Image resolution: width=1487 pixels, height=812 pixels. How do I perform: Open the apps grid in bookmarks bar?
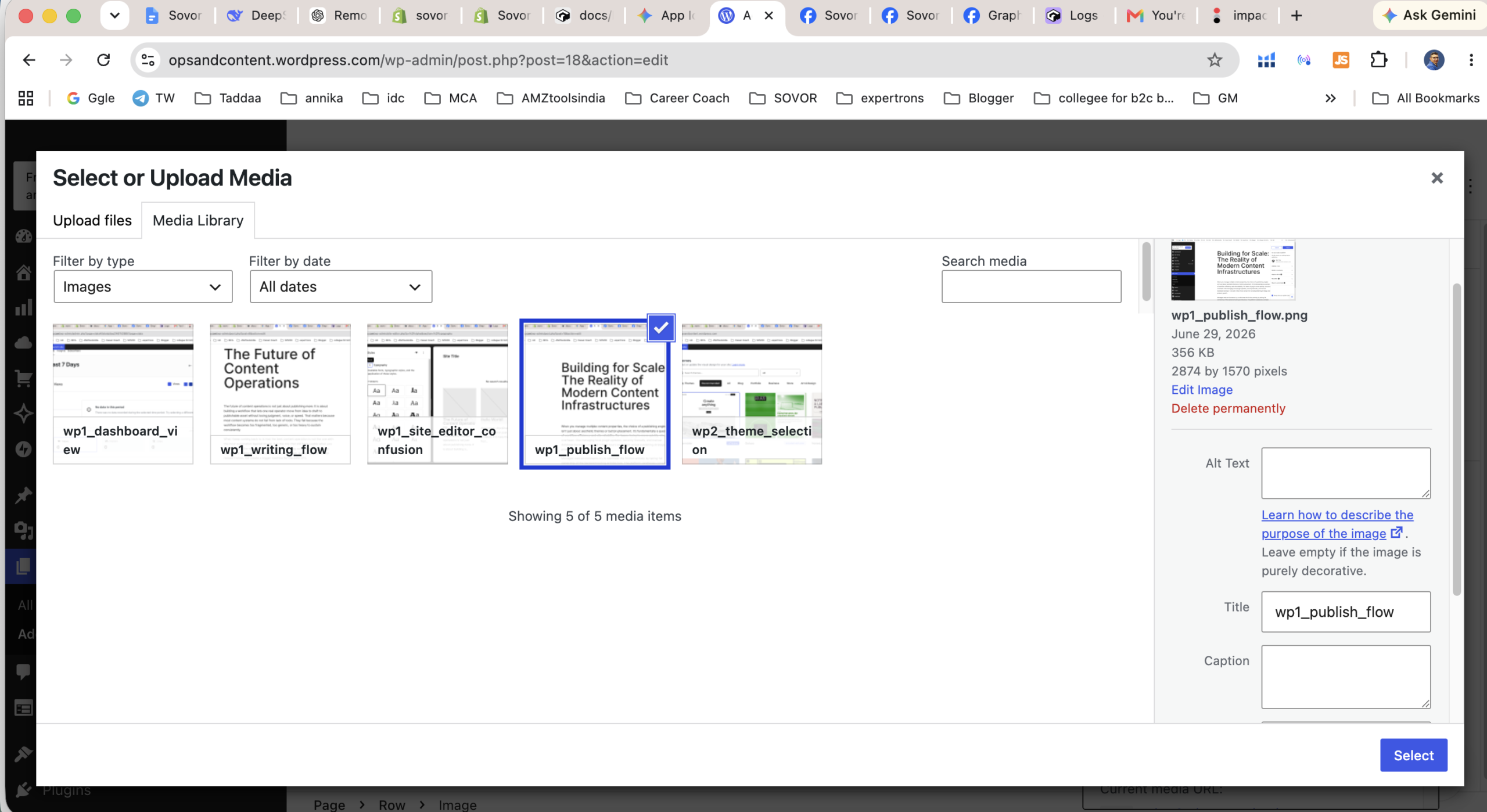[x=26, y=98]
